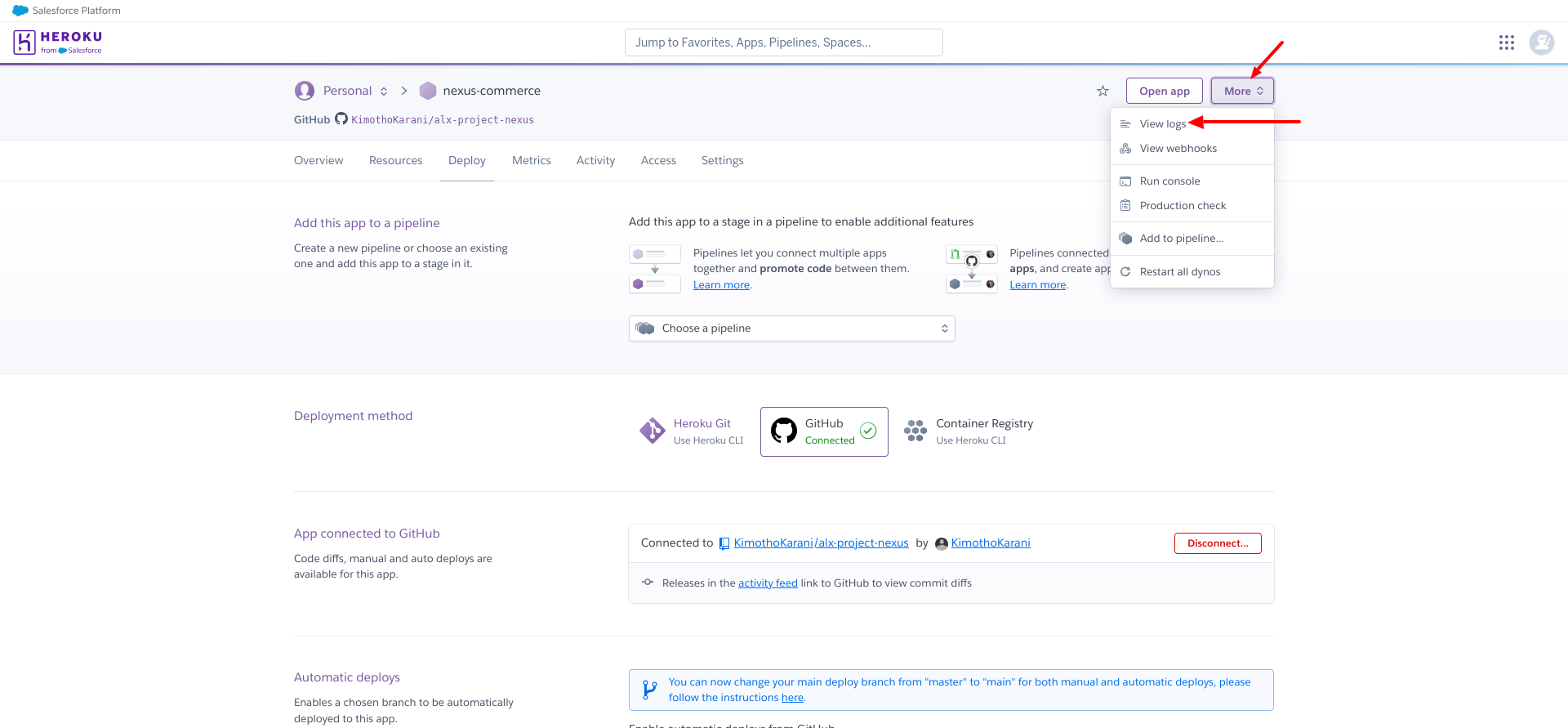The image size is (1568, 728).
Task: Select View webhooks from the menu
Action: click(x=1192, y=149)
